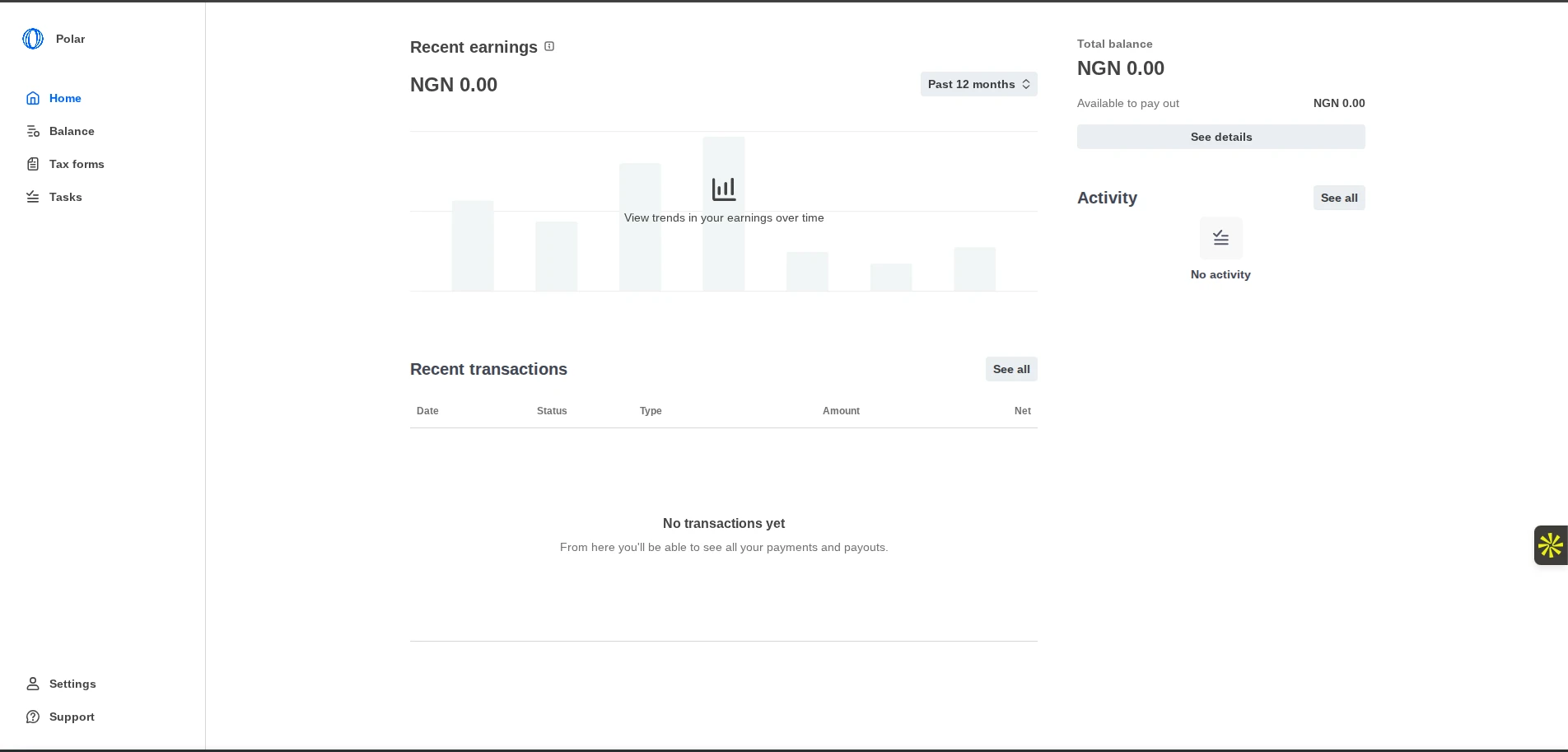Click the Tax forms document icon

point(33,164)
